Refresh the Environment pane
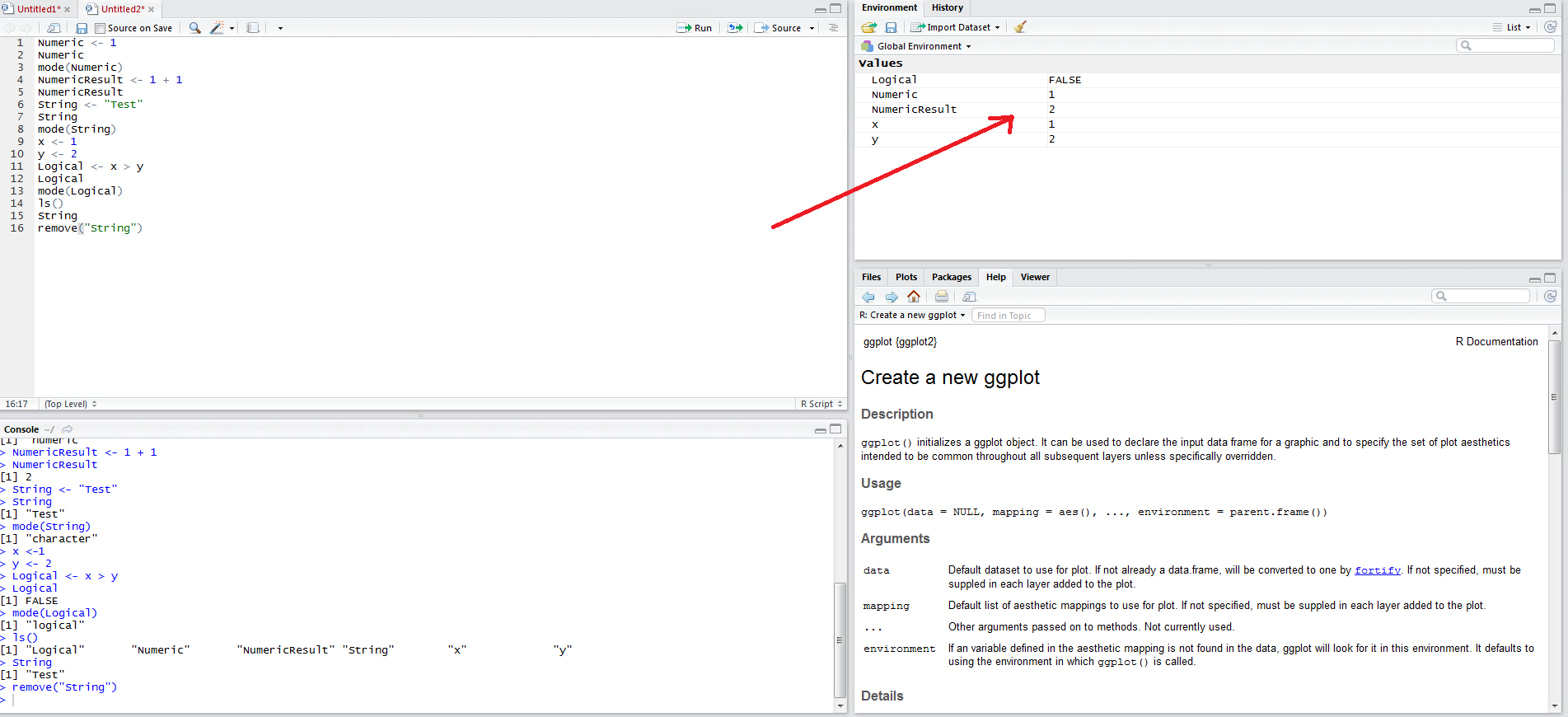This screenshot has width=1568, height=717. pos(1550,27)
